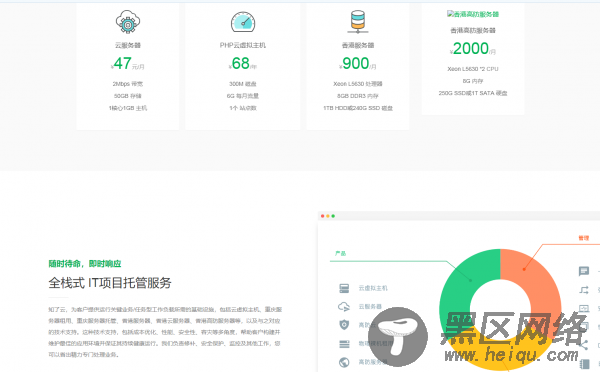The width and height of the screenshot is (600, 372).
Task: Click the 2Mbps 带宽 spec line
Action: coord(128,84)
